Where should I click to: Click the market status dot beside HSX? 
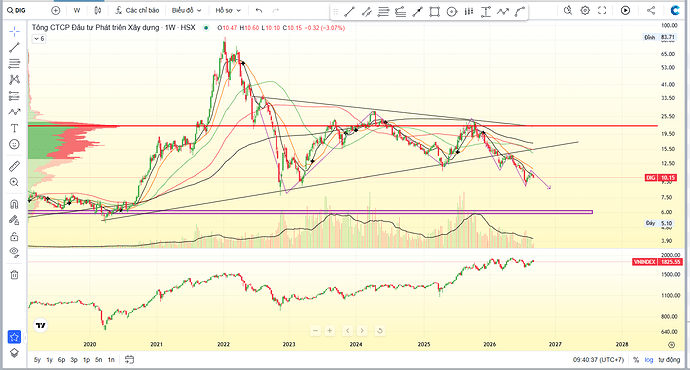(206, 28)
